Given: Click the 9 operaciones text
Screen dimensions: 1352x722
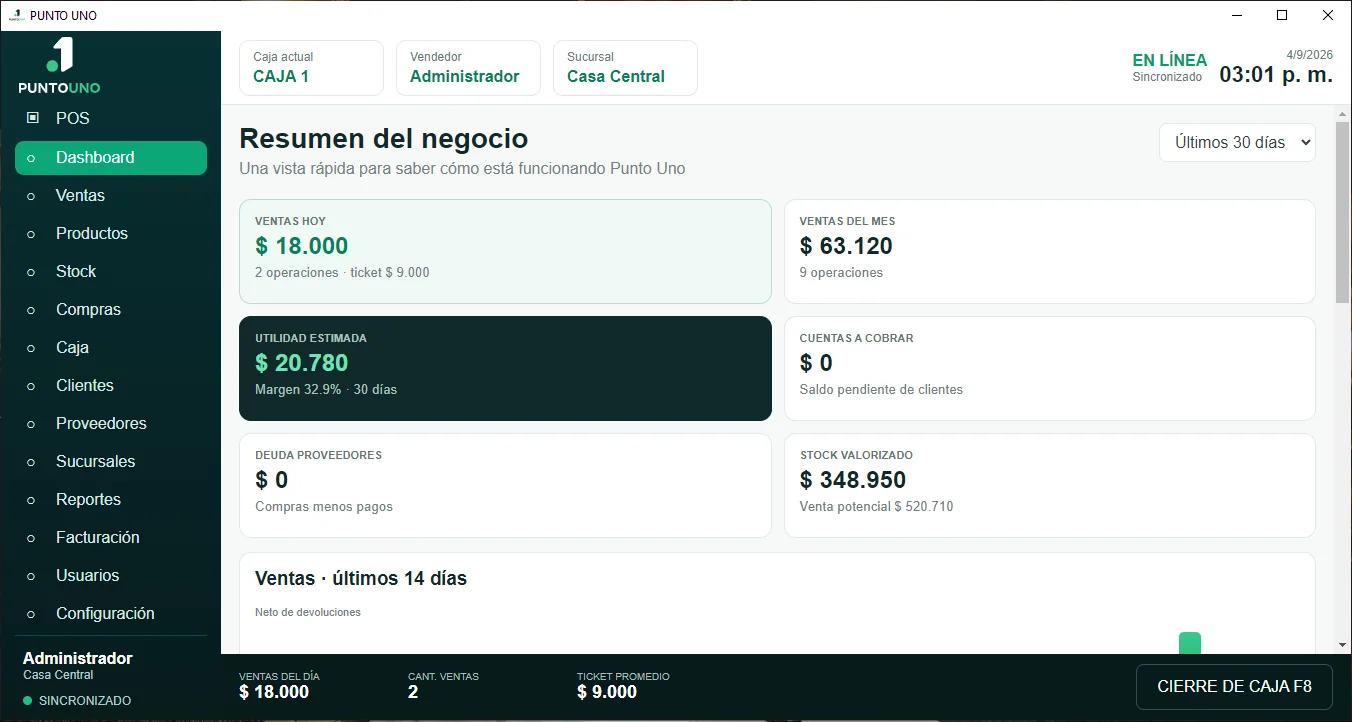Looking at the screenshot, I should click(842, 273).
